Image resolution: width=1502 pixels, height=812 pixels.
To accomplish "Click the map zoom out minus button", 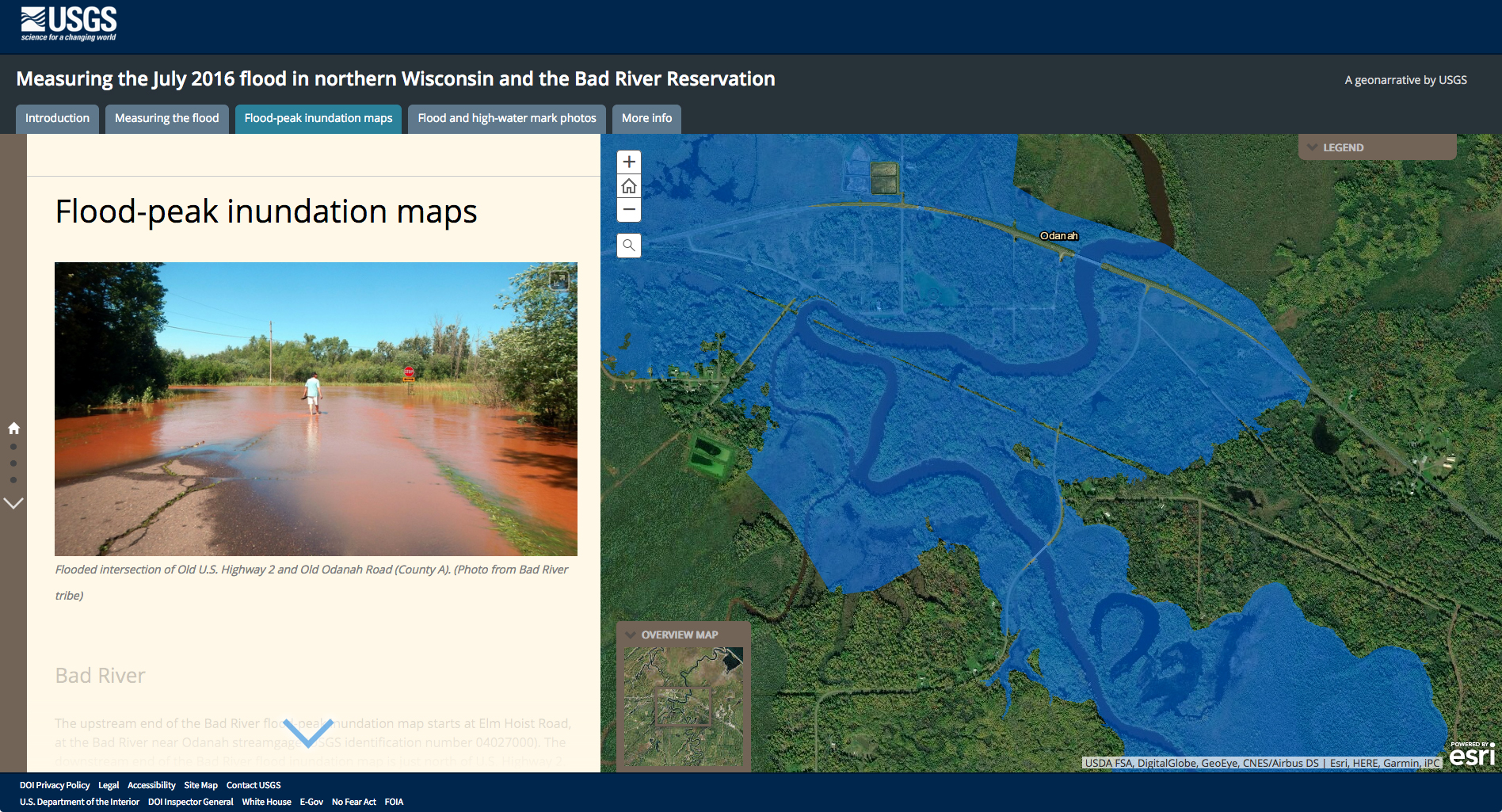I will pos(629,210).
